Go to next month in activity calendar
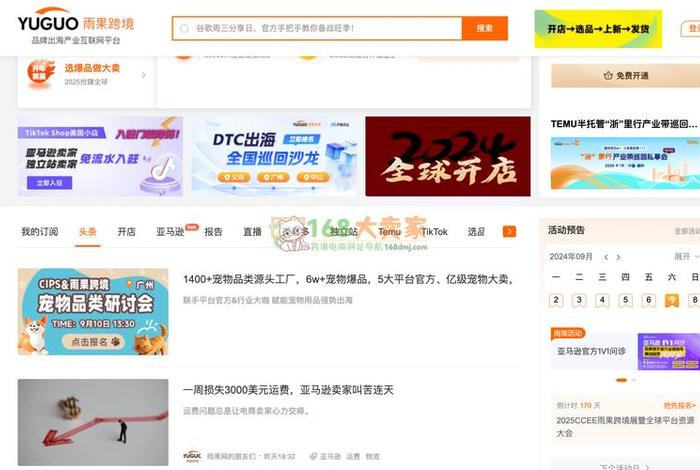 coord(618,257)
